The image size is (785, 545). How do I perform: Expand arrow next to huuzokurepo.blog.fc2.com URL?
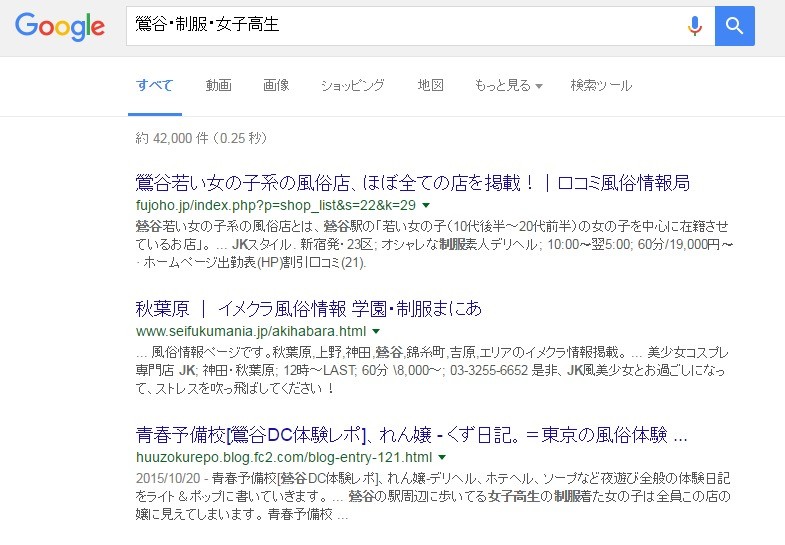[x=442, y=457]
